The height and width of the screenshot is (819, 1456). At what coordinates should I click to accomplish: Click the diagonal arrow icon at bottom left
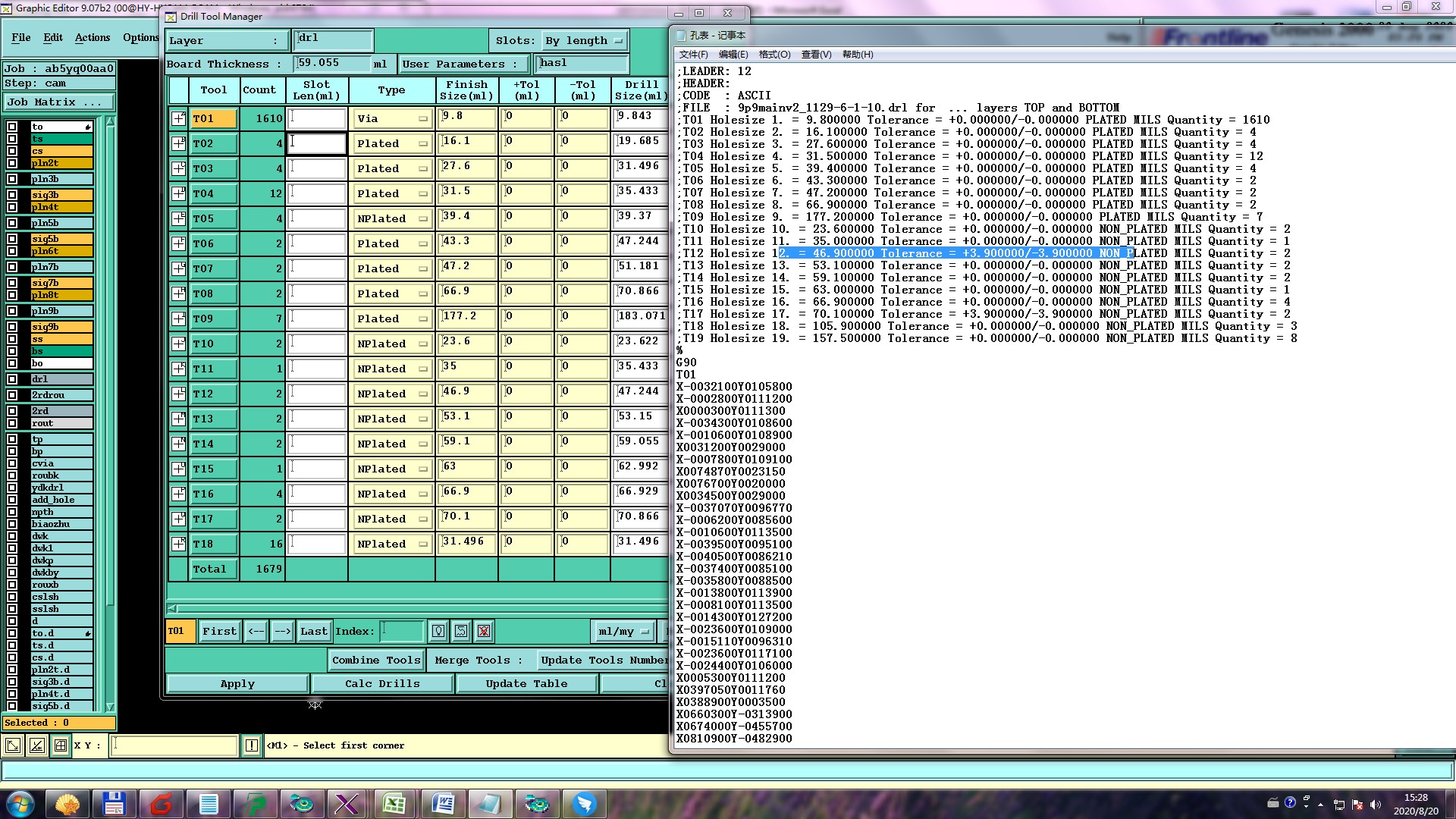13,745
